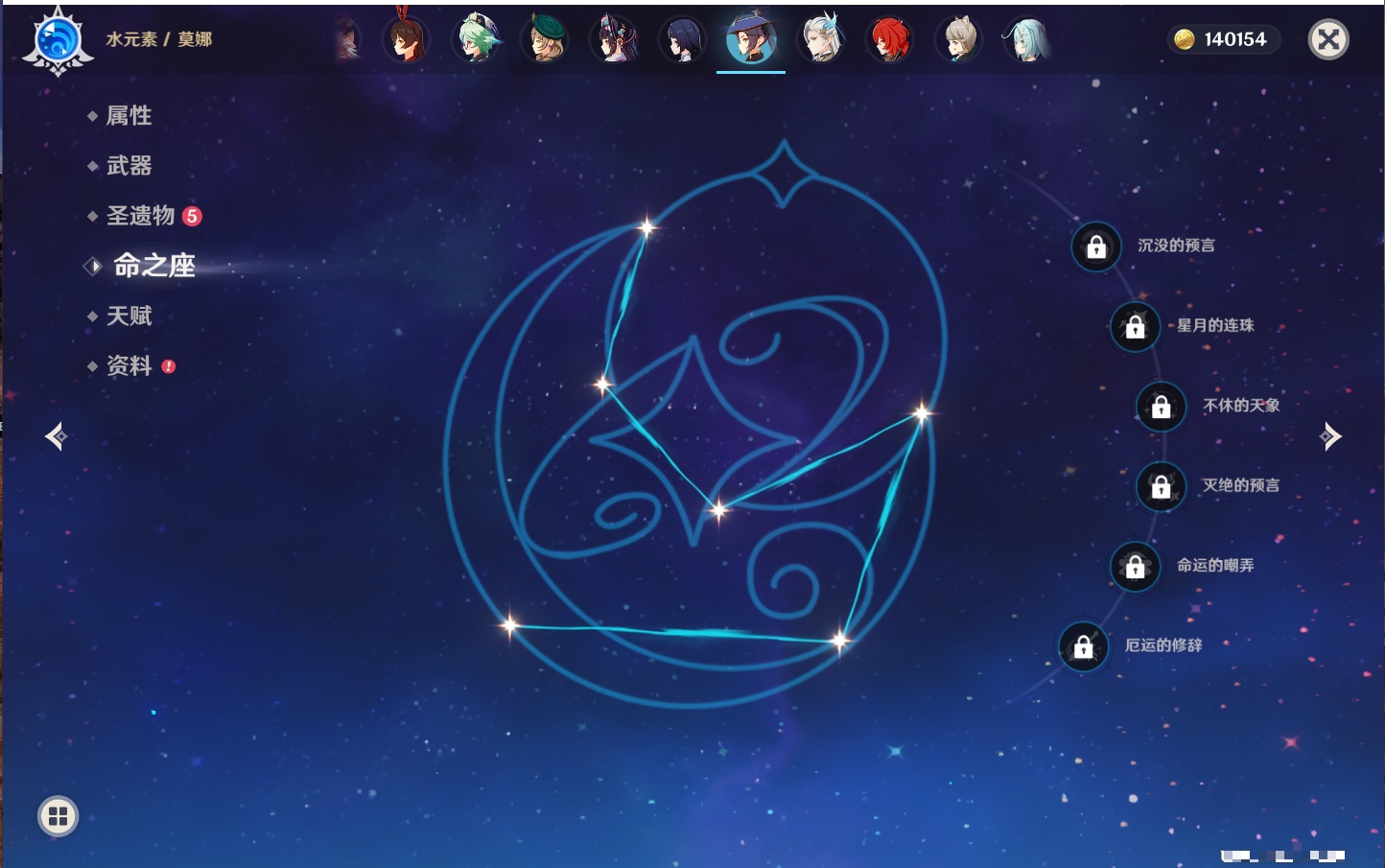Select the light blue-haired character avatar
Viewport: 1385px width, 868px height.
point(1025,39)
